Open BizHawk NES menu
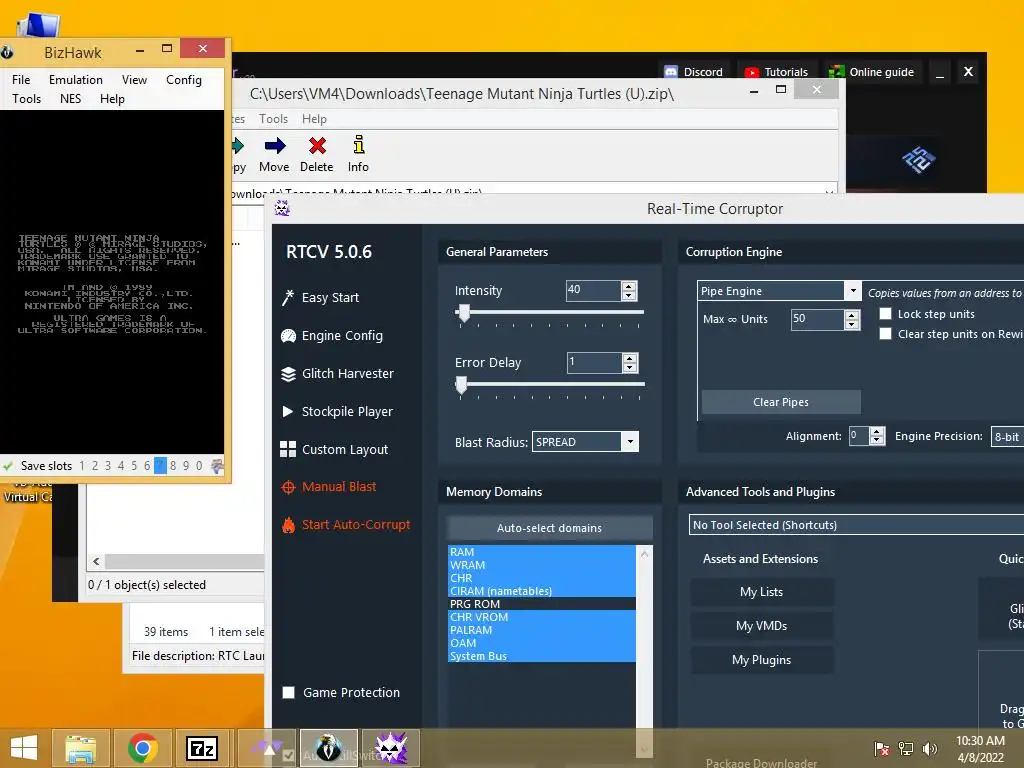 point(71,99)
